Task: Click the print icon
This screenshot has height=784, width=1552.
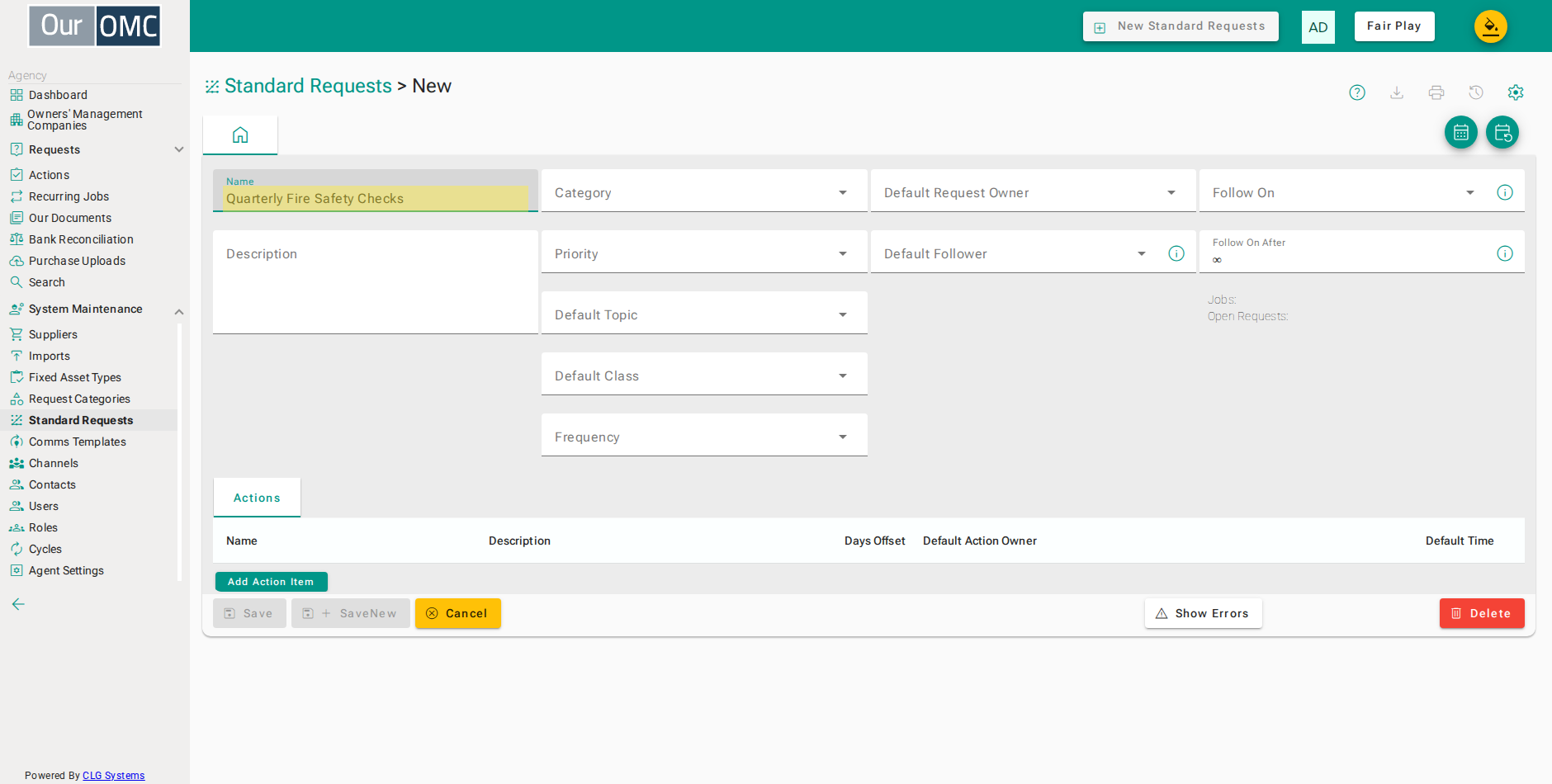Action: (1436, 92)
